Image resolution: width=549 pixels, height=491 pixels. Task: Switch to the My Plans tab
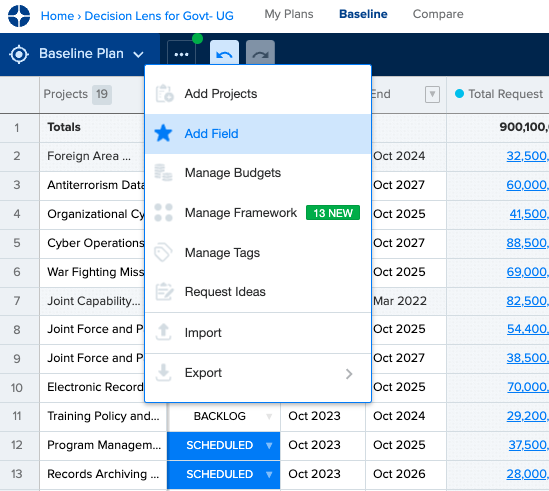pyautogui.click(x=289, y=14)
